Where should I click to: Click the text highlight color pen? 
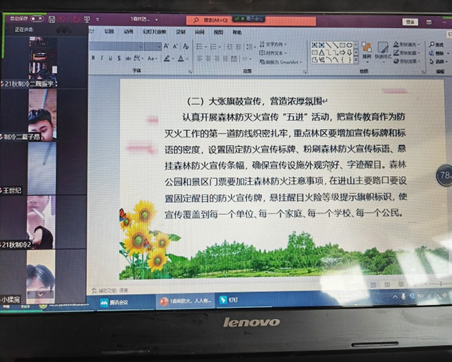tap(167, 59)
